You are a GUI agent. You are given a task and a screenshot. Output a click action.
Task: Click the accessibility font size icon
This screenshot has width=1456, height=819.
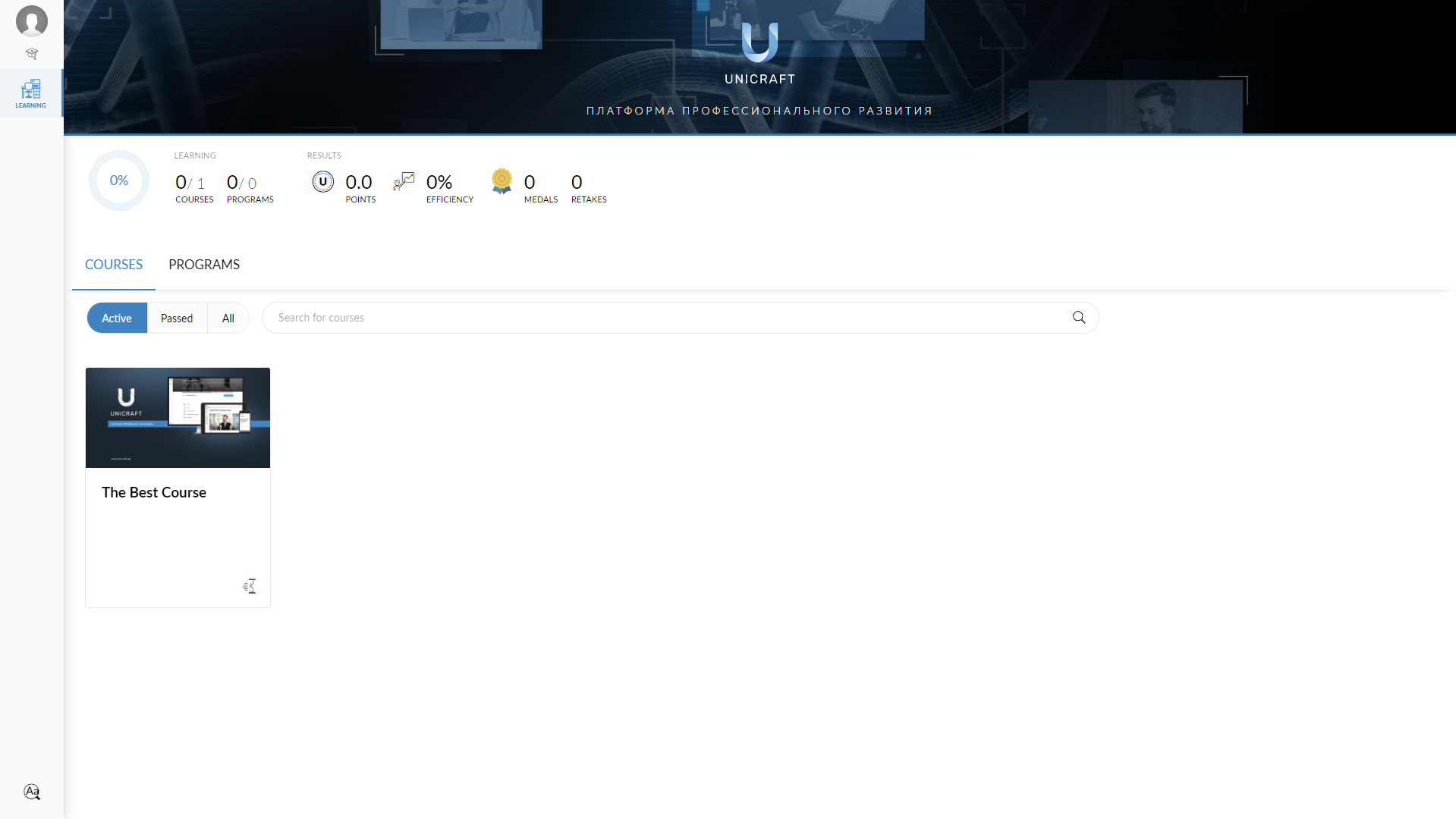32,792
